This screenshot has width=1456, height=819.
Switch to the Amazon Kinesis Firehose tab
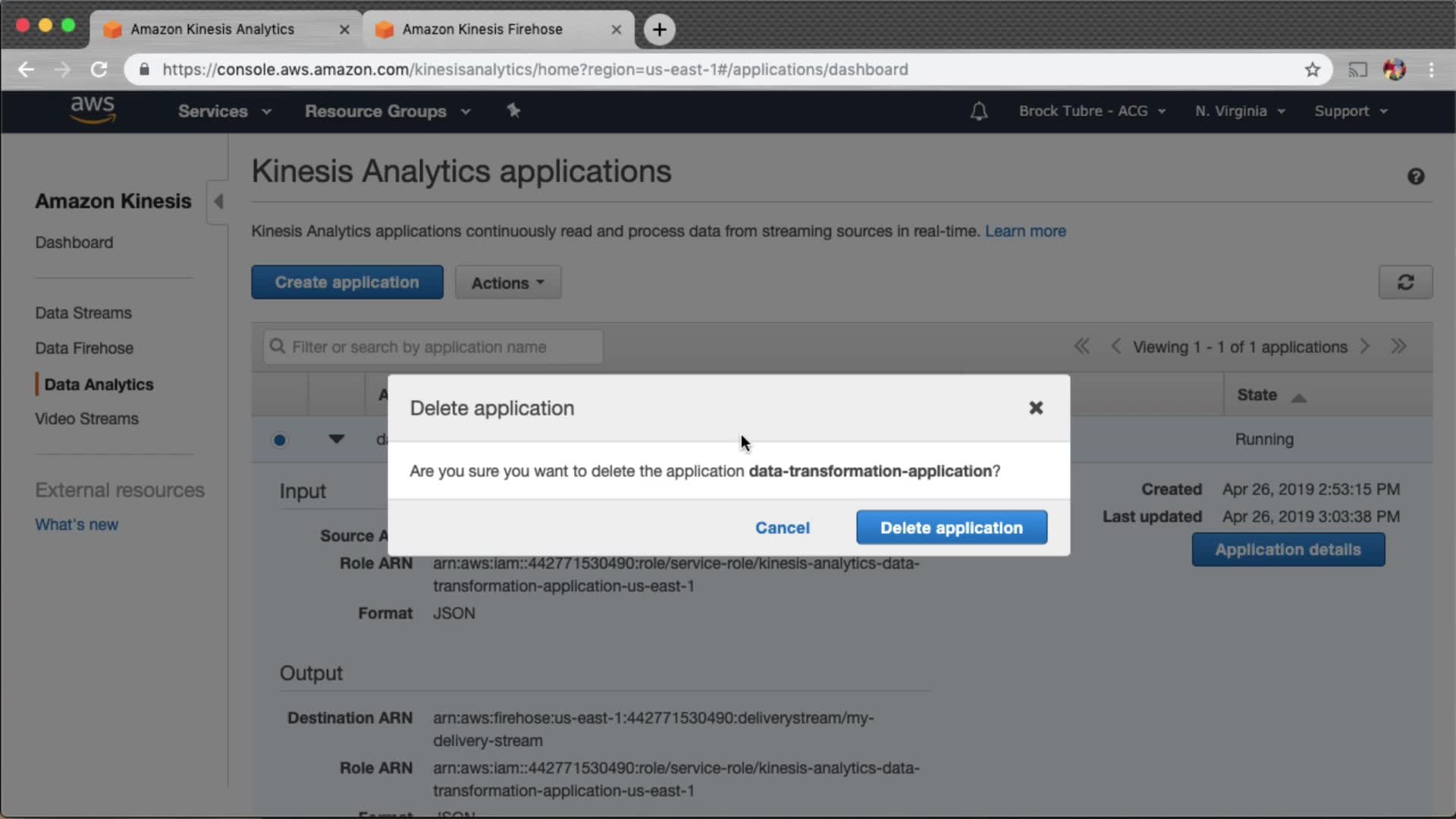coord(482,30)
